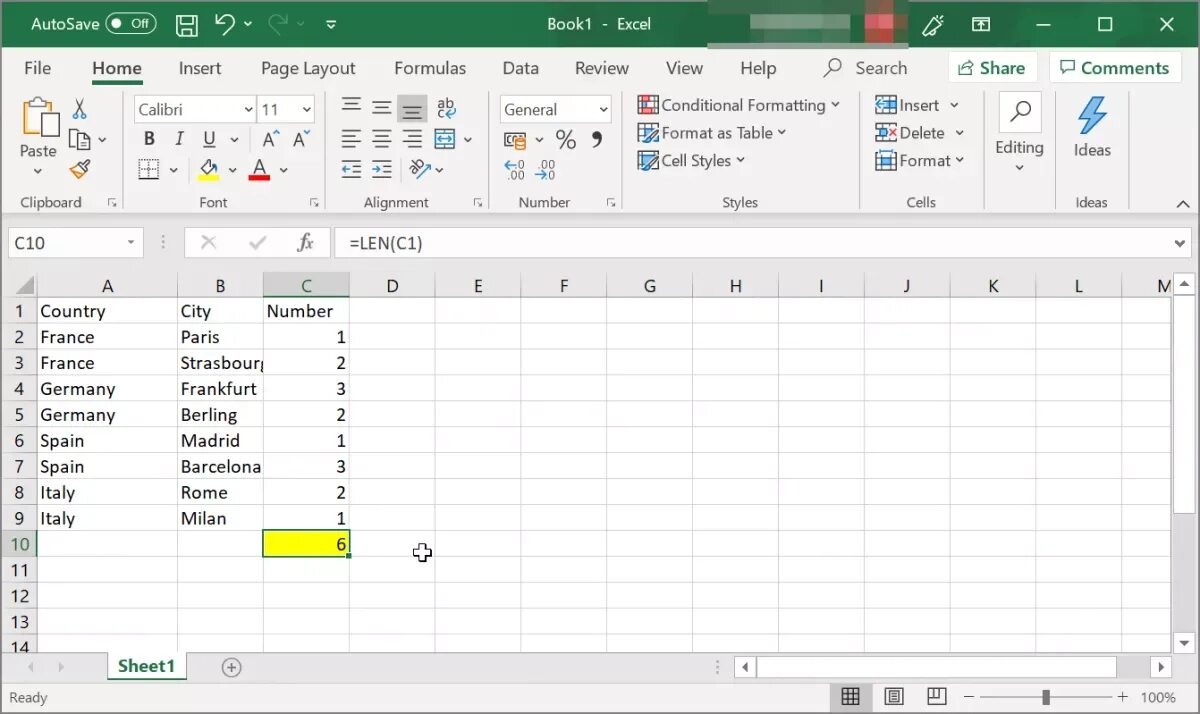
Task: Undo the last action
Action: [x=224, y=24]
